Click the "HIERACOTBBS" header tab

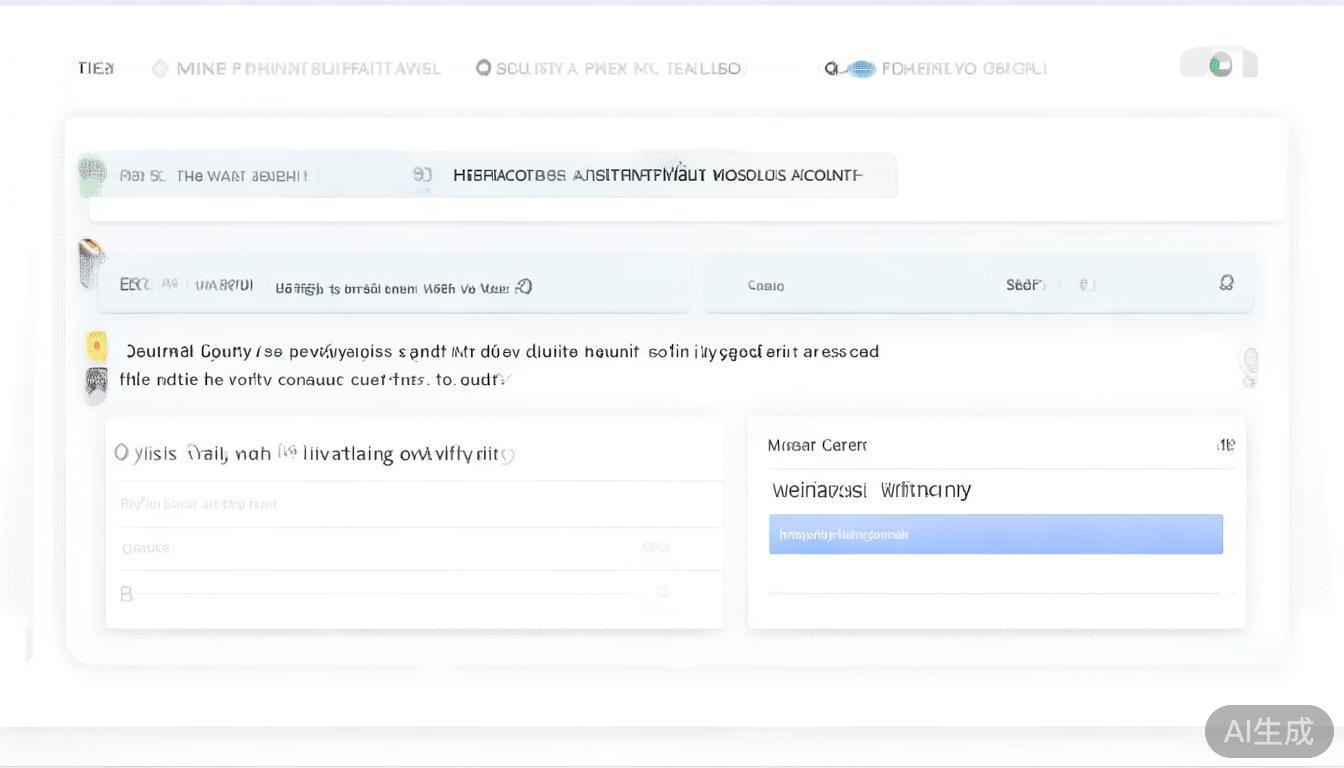(x=657, y=175)
